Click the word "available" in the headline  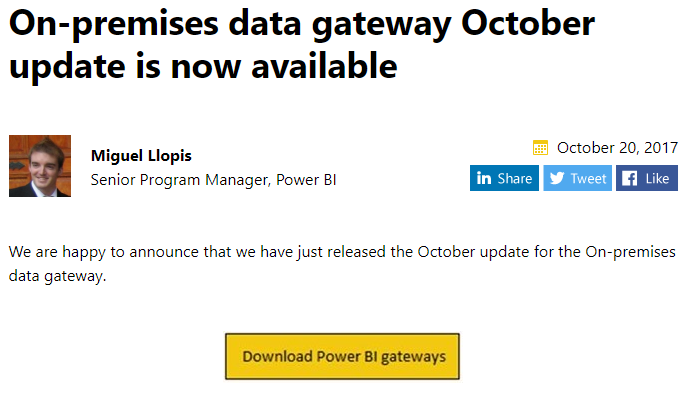[x=321, y=67]
